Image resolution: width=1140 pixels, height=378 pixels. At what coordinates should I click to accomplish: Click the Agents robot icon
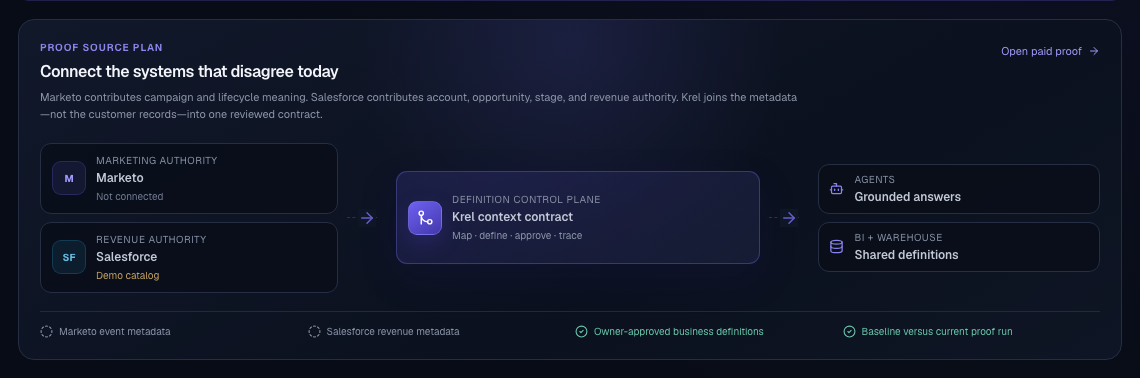836,189
